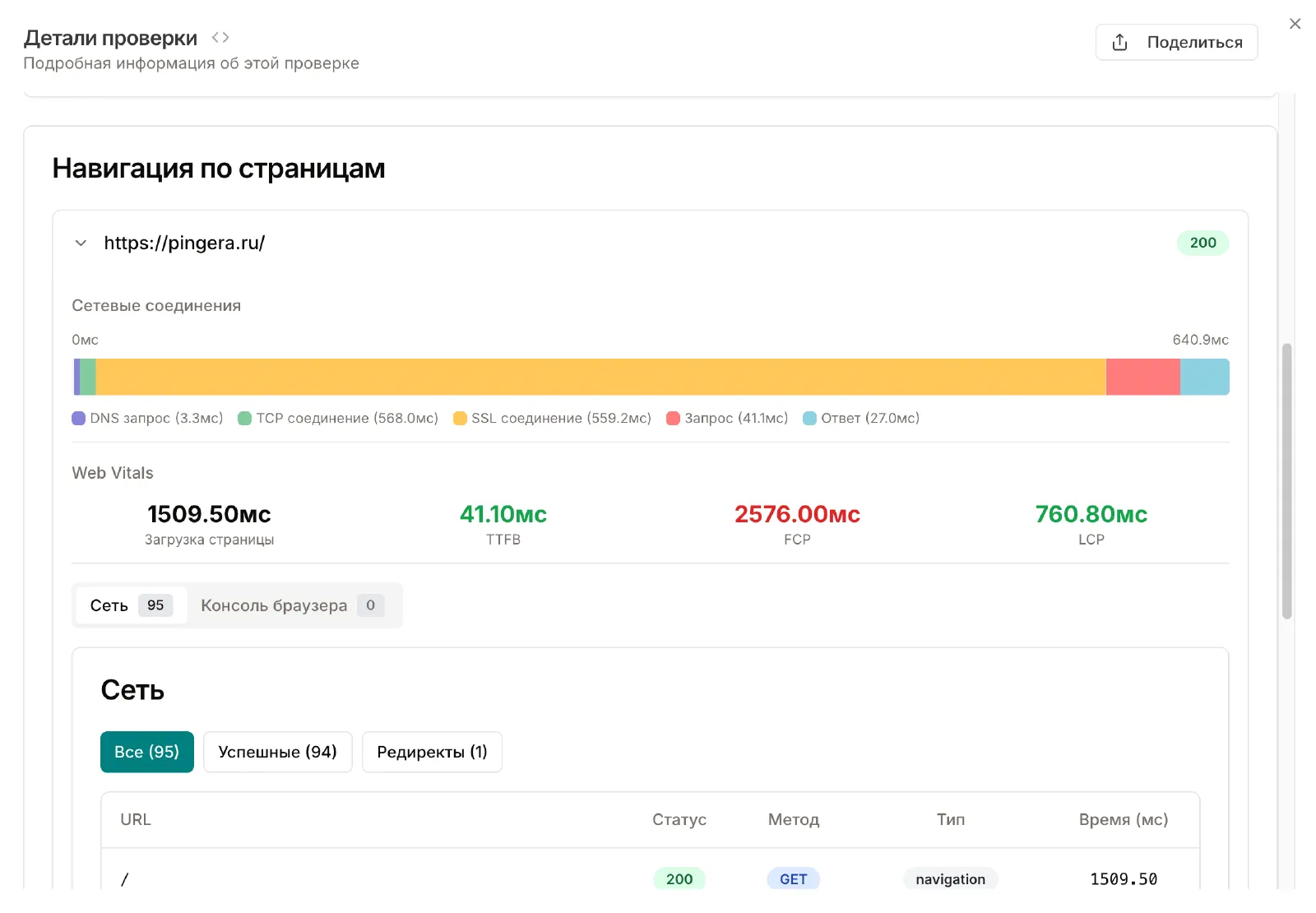
Task: Click the 41.10мс TTFB value
Action: tap(503, 514)
